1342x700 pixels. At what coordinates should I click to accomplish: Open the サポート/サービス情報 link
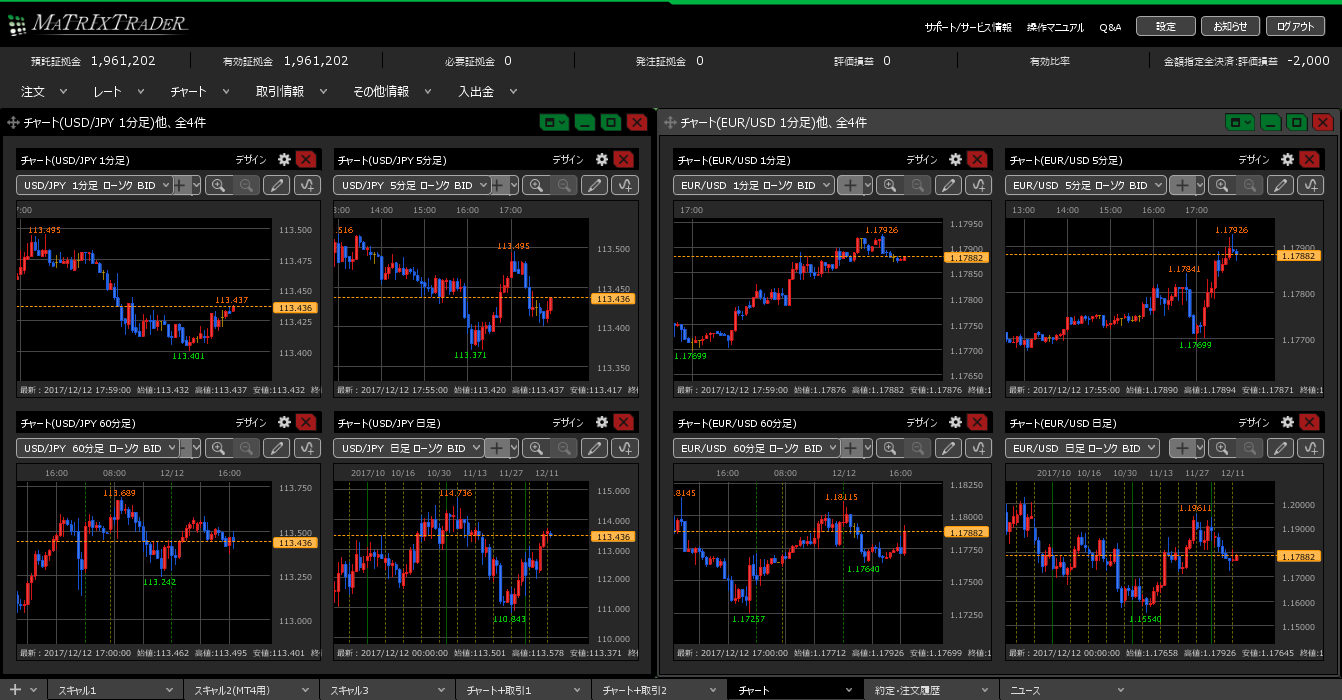968,28
